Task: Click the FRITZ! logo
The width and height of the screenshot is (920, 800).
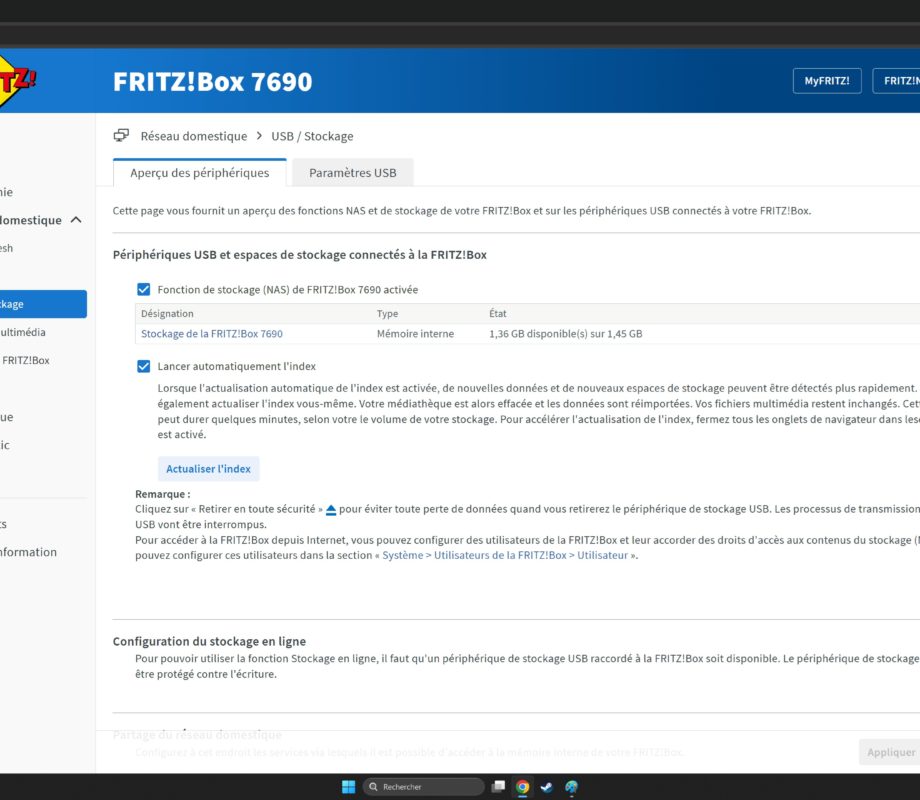Action: point(16,81)
